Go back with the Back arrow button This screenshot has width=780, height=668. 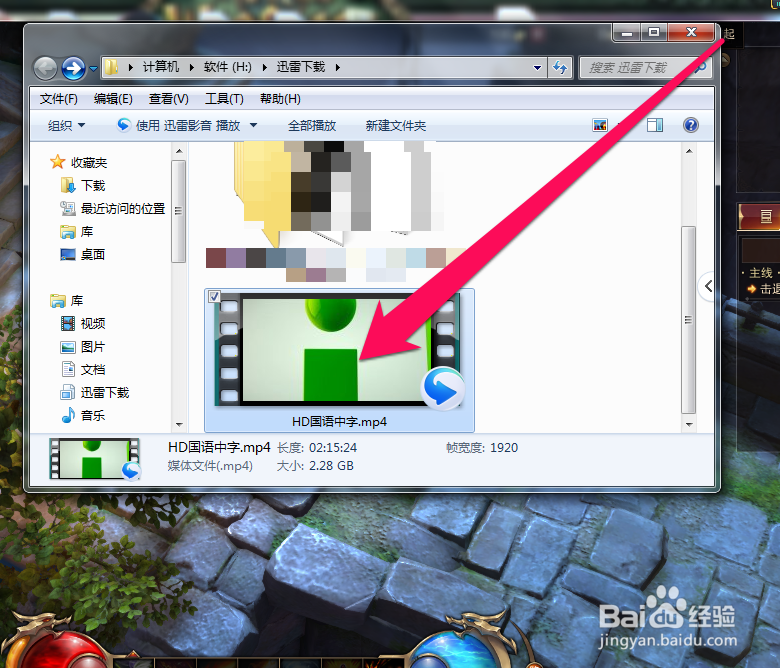tap(45, 68)
